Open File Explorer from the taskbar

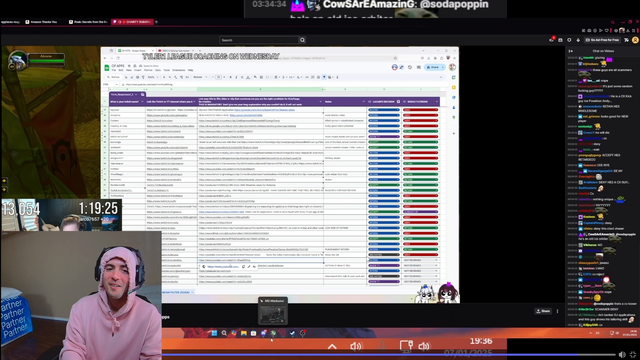point(244,333)
